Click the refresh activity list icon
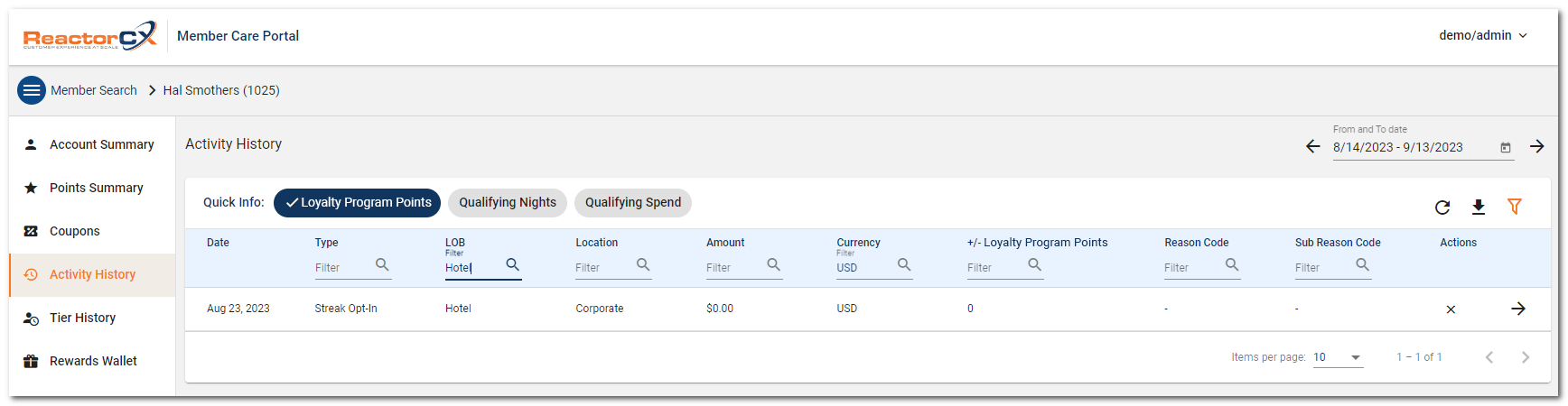 point(1442,208)
